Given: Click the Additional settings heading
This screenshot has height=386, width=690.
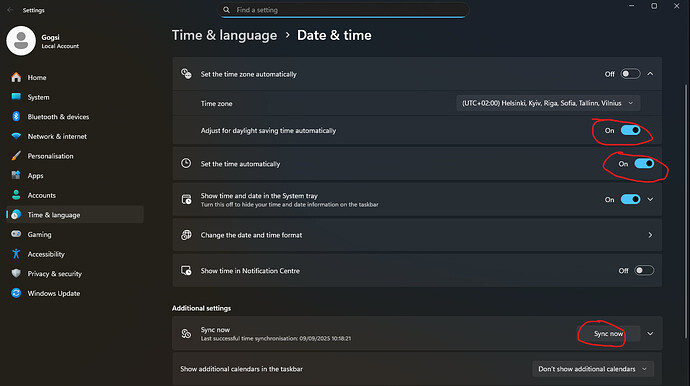Looking at the screenshot, I should click(202, 308).
